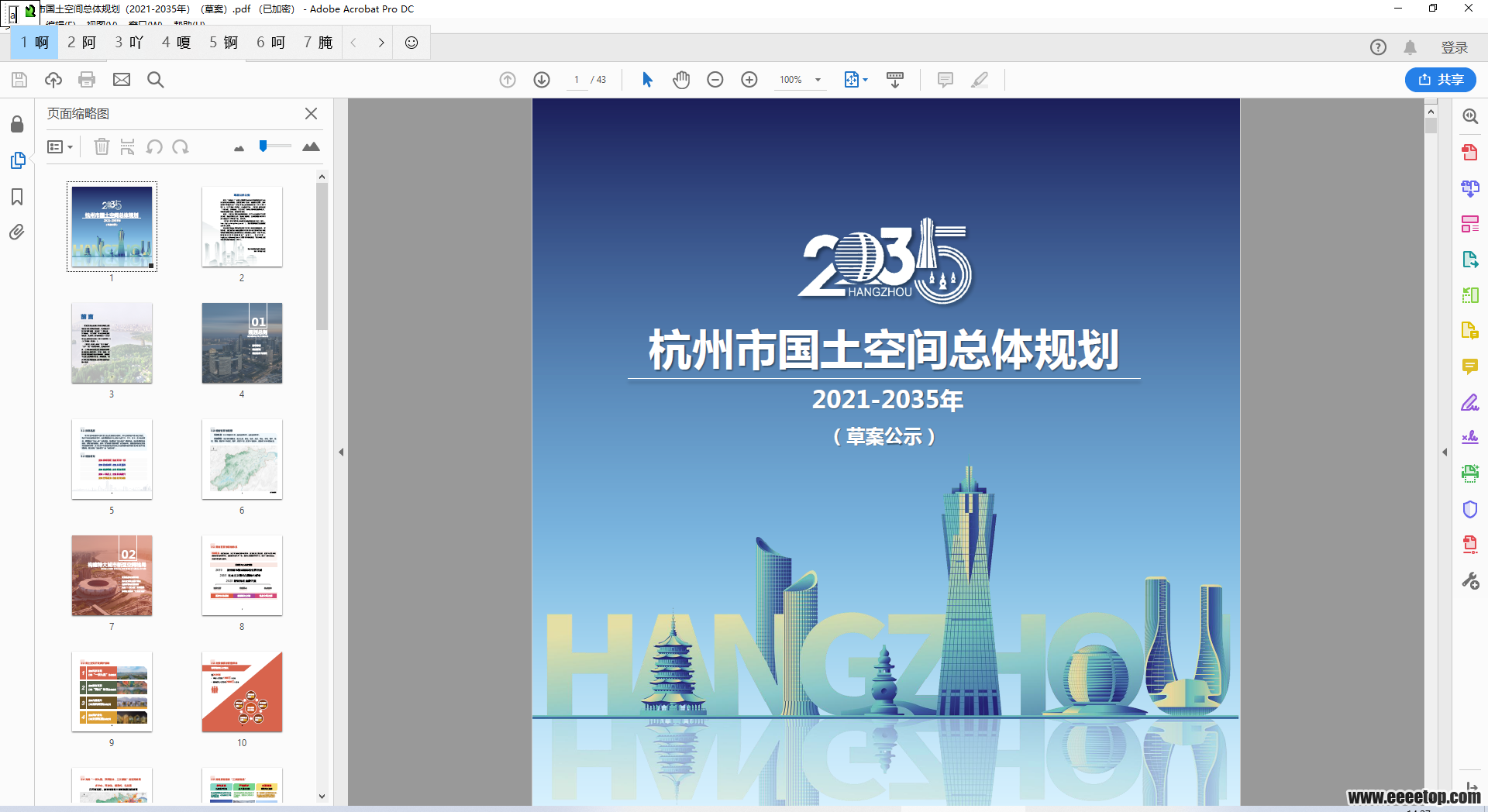Activate the Selection arrow tool
The image size is (1488, 812).
648,80
